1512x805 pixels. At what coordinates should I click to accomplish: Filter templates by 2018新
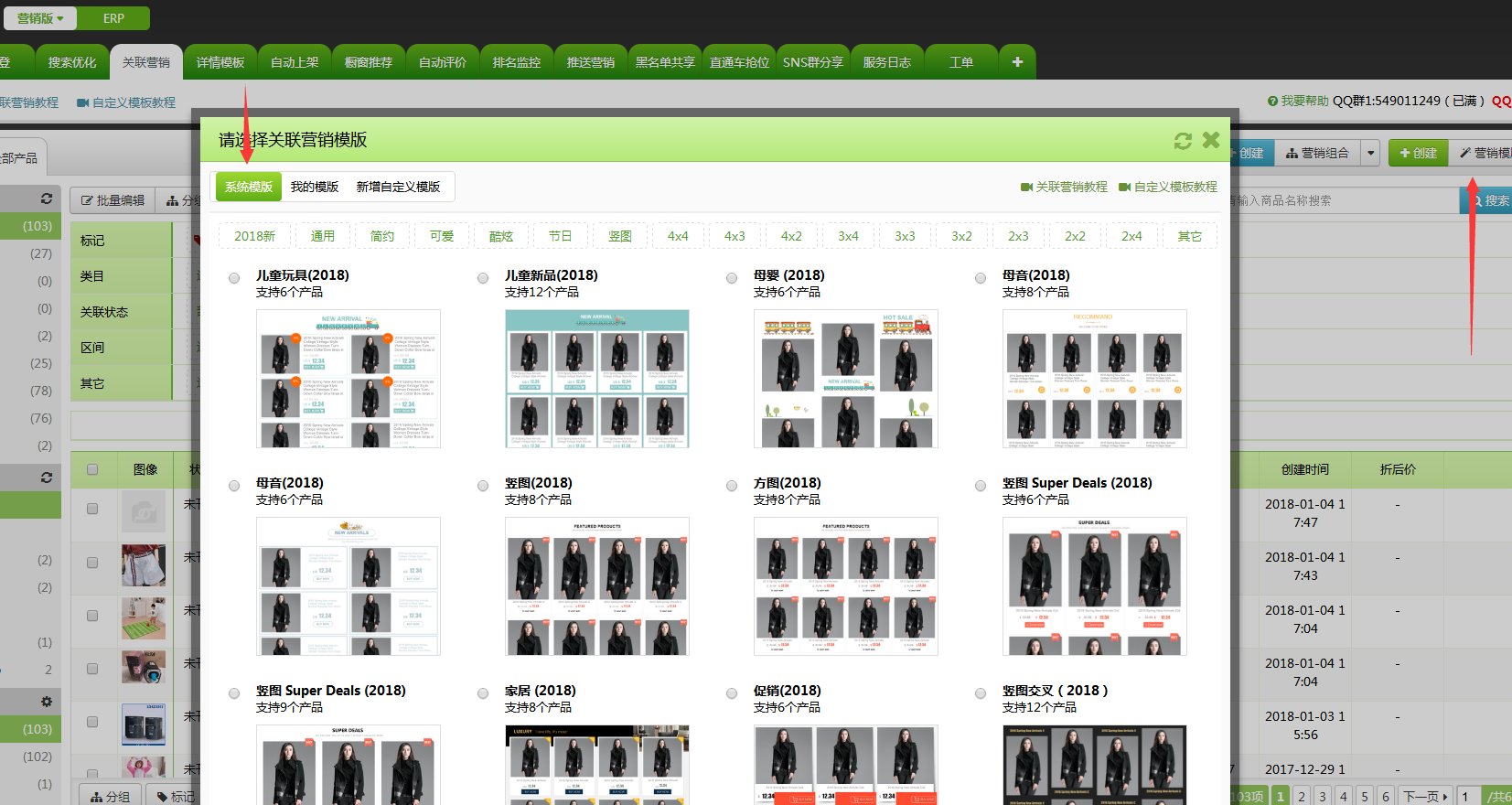(254, 236)
